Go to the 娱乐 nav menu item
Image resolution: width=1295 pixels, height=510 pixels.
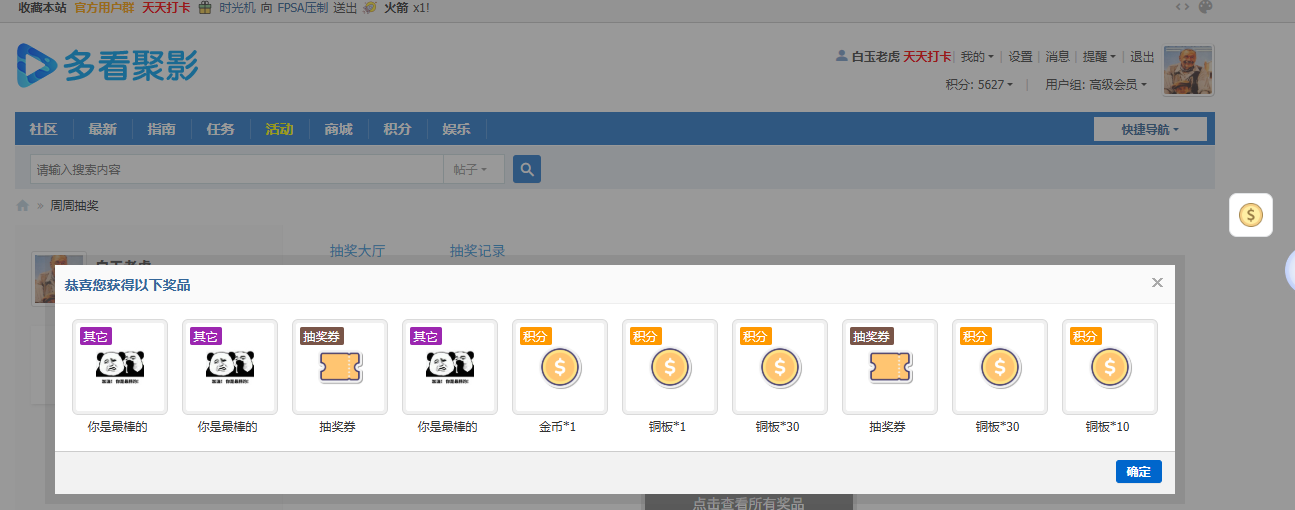456,129
